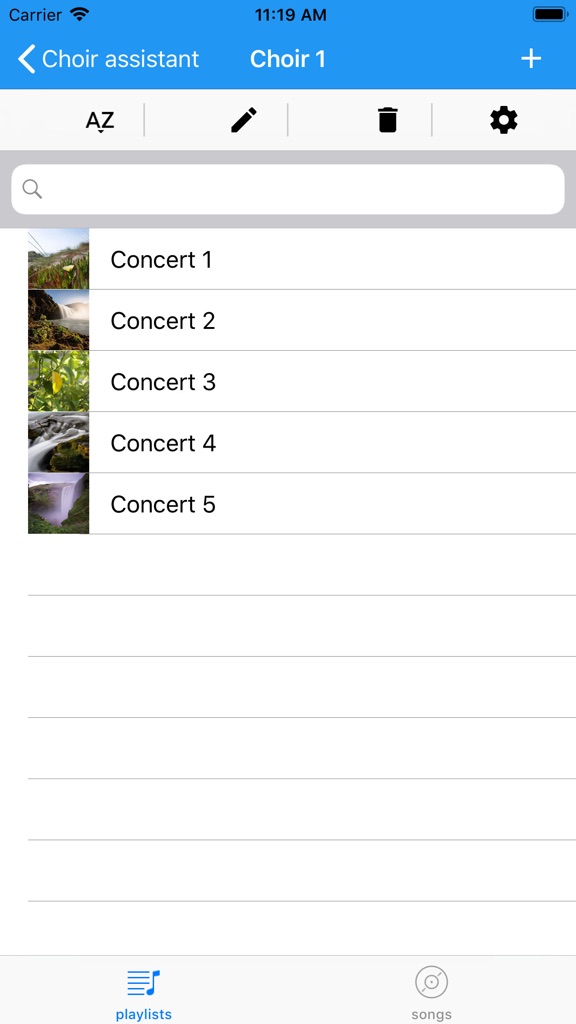The width and height of the screenshot is (576, 1024).
Task: Open settings via the gear icon
Action: tap(503, 119)
